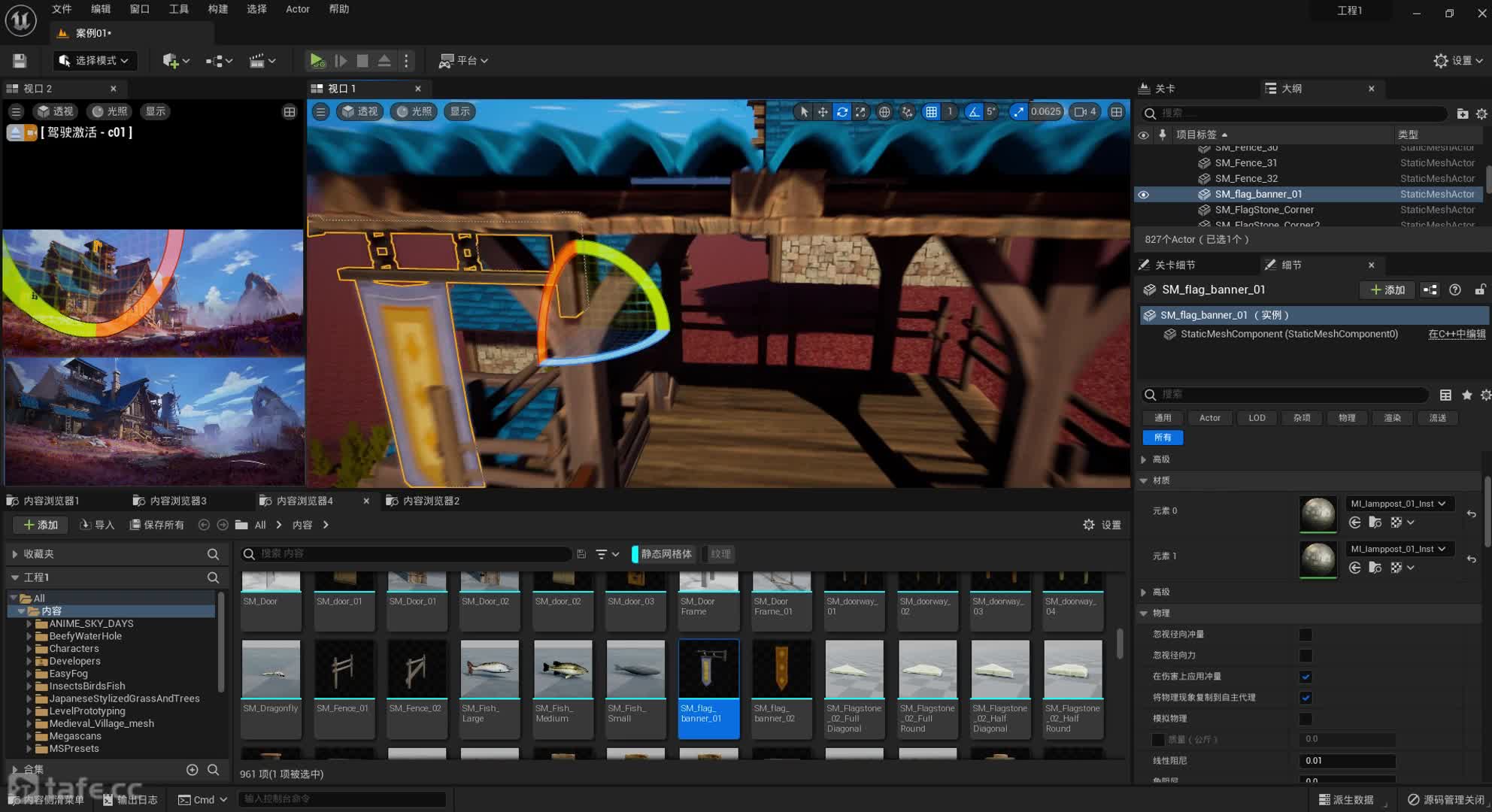Enable 模拟物理 checkbox
The image size is (1492, 812).
[1305, 719]
